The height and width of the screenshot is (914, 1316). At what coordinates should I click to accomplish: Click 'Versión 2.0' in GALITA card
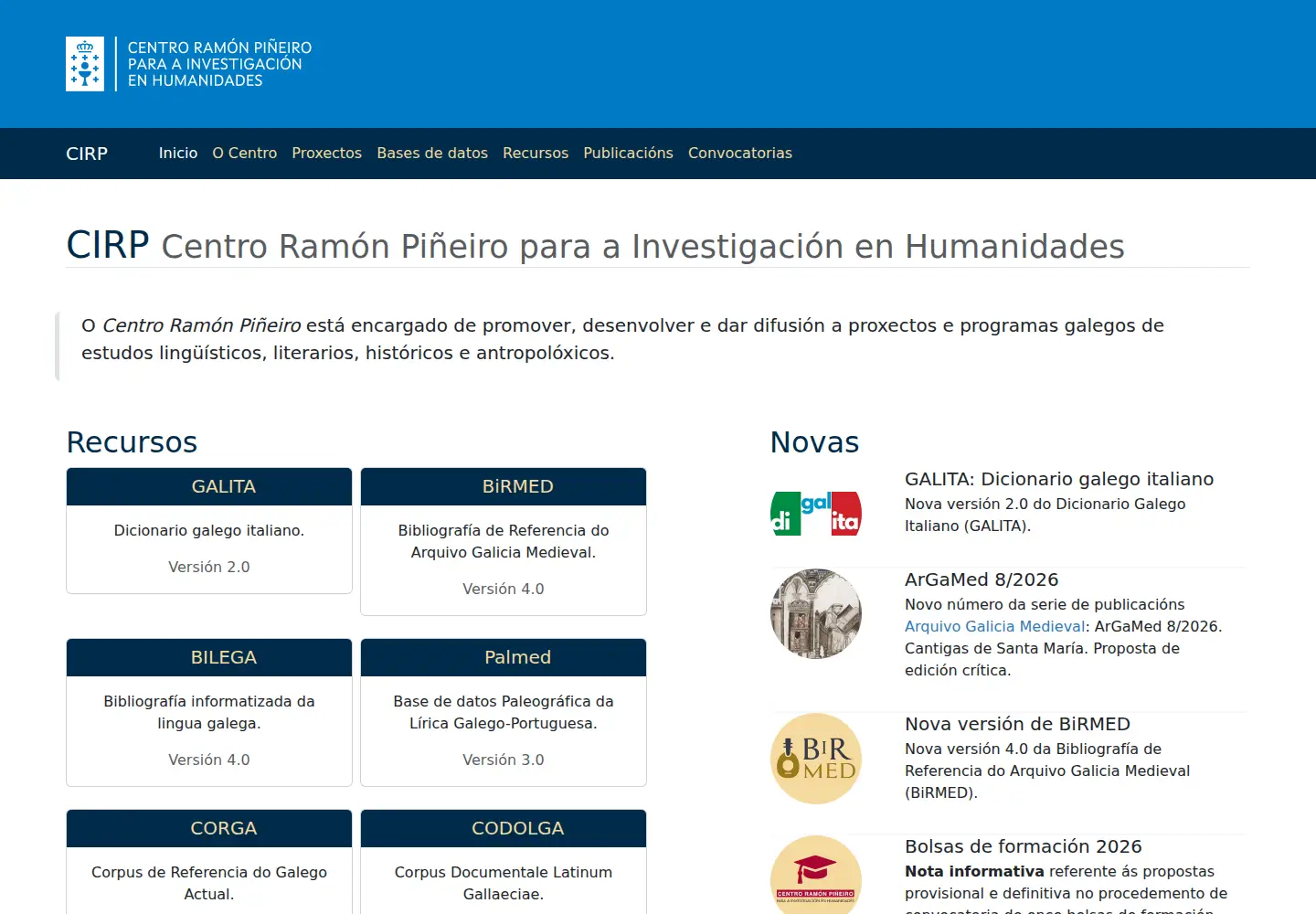209,567
